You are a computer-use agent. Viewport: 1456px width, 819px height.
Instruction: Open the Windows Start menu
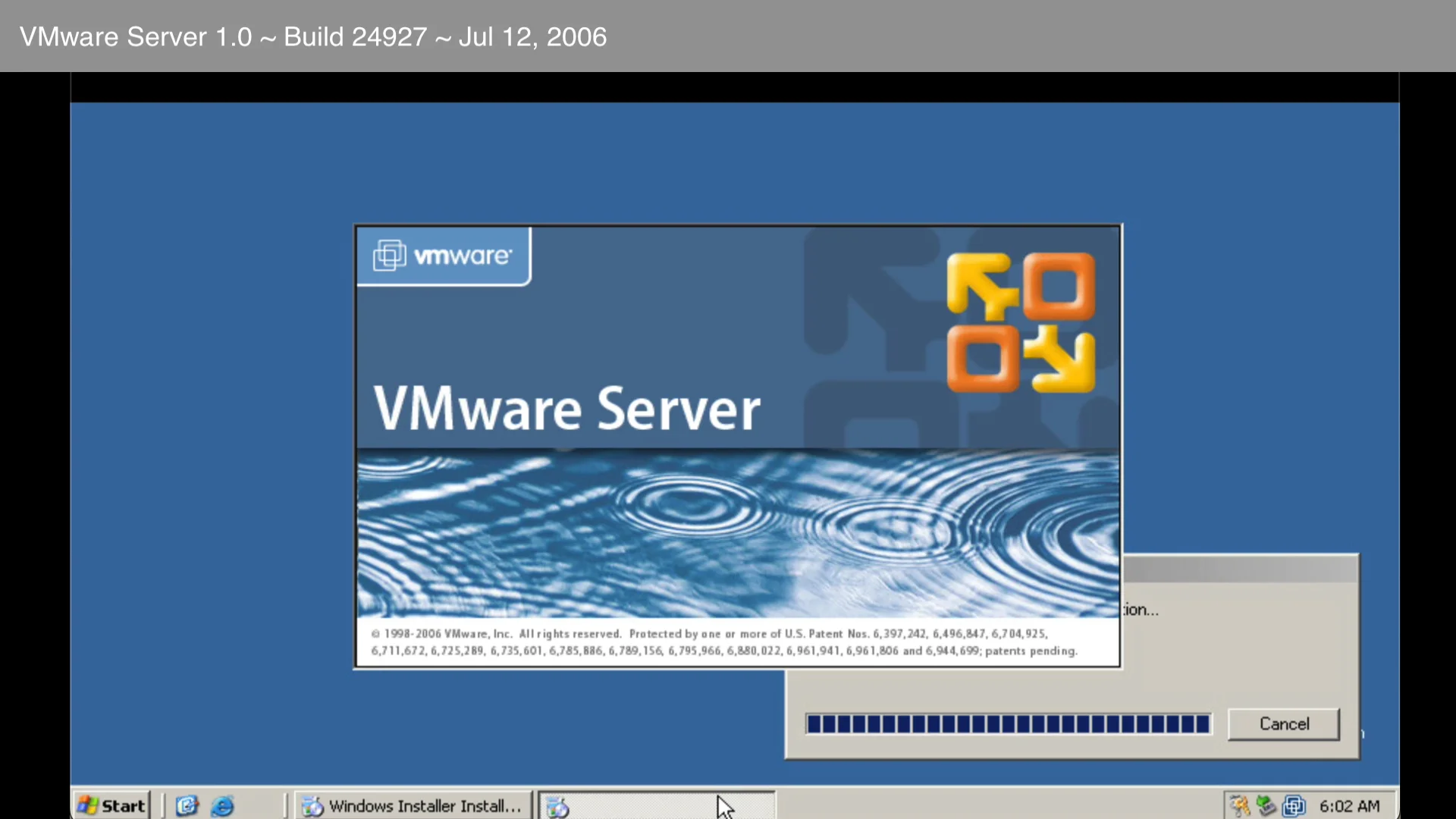pyautogui.click(x=111, y=805)
